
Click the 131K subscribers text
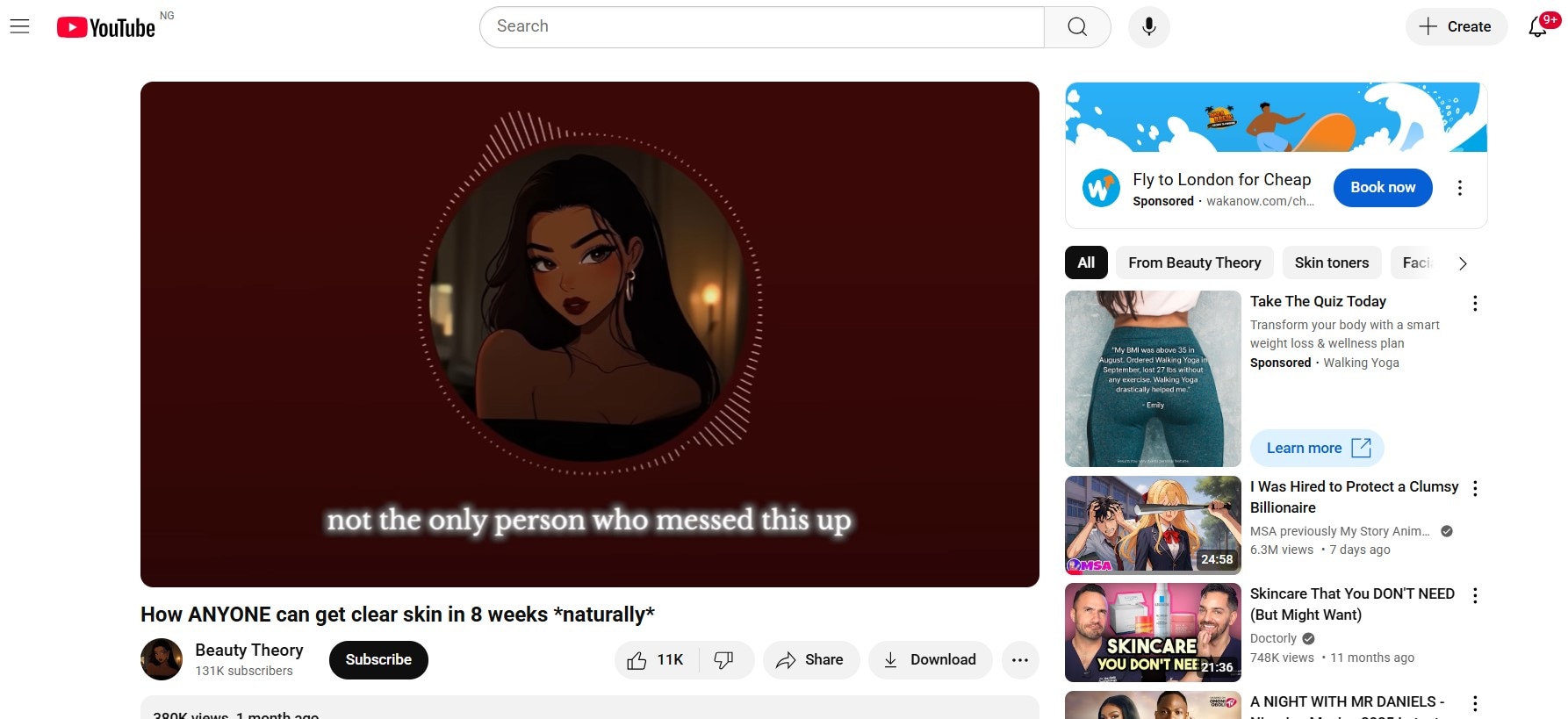(x=244, y=671)
